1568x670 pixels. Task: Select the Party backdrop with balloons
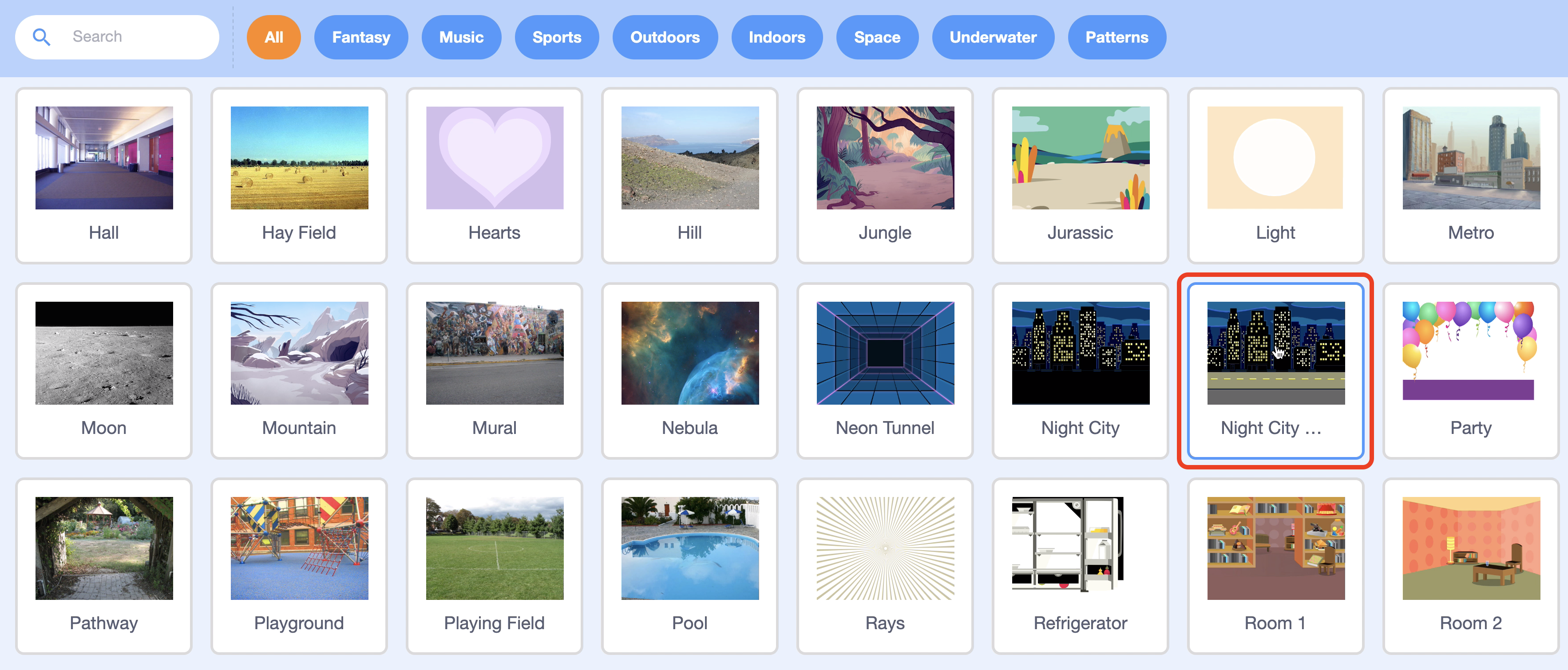(x=1471, y=370)
